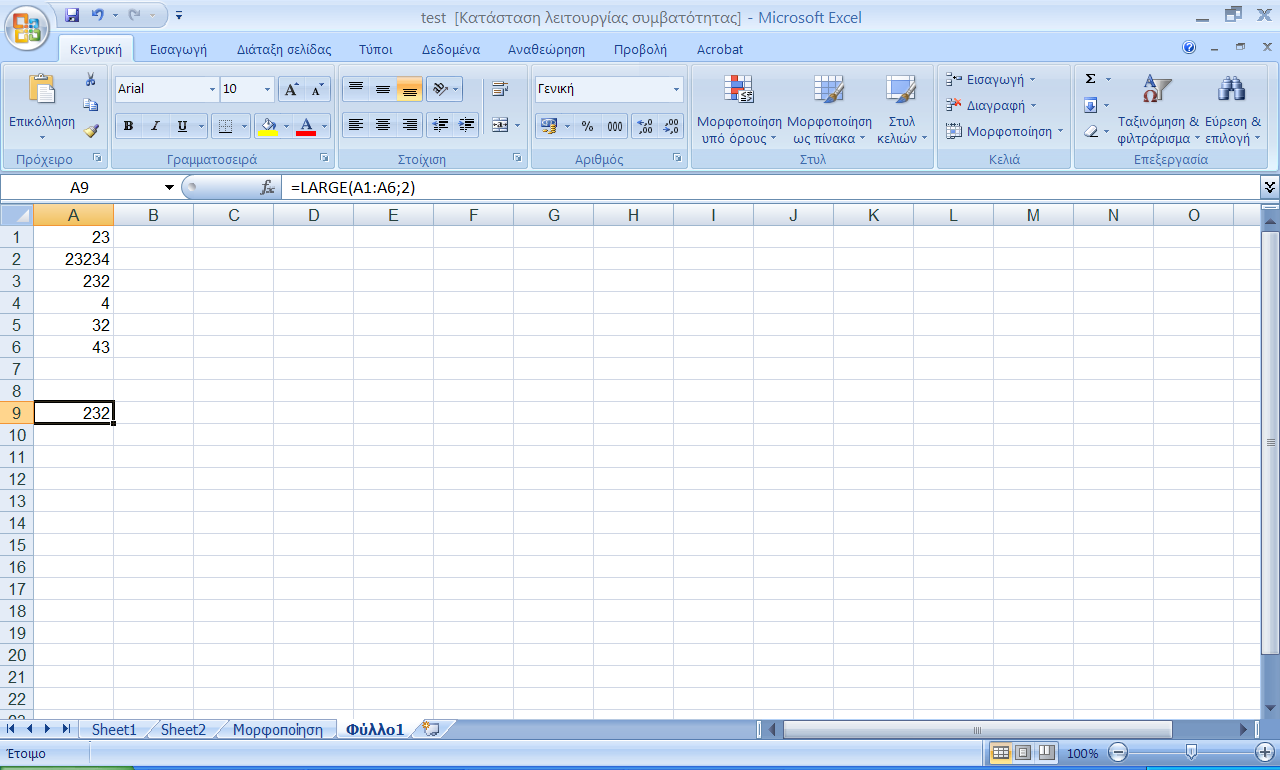The height and width of the screenshot is (770, 1280).
Task: Open the Find & Select (Εύρεση & επιλογή) binoculars
Action: (x=1232, y=108)
